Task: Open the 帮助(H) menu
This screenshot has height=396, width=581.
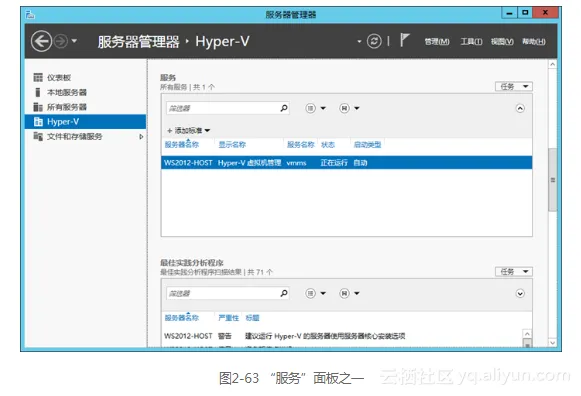Action: [534, 41]
